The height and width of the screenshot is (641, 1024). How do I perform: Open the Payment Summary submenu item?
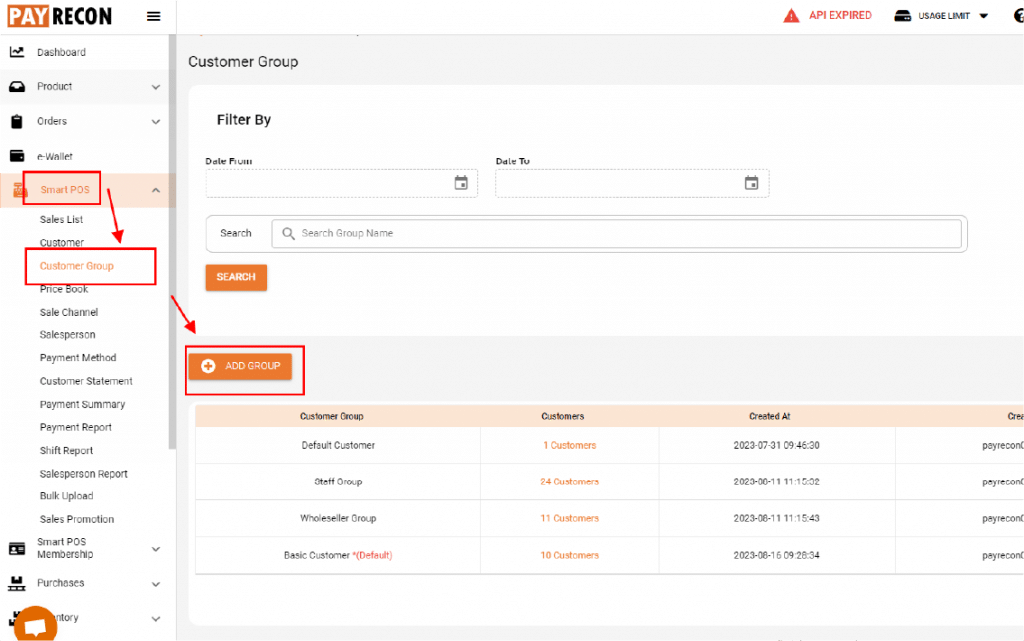click(x=82, y=404)
